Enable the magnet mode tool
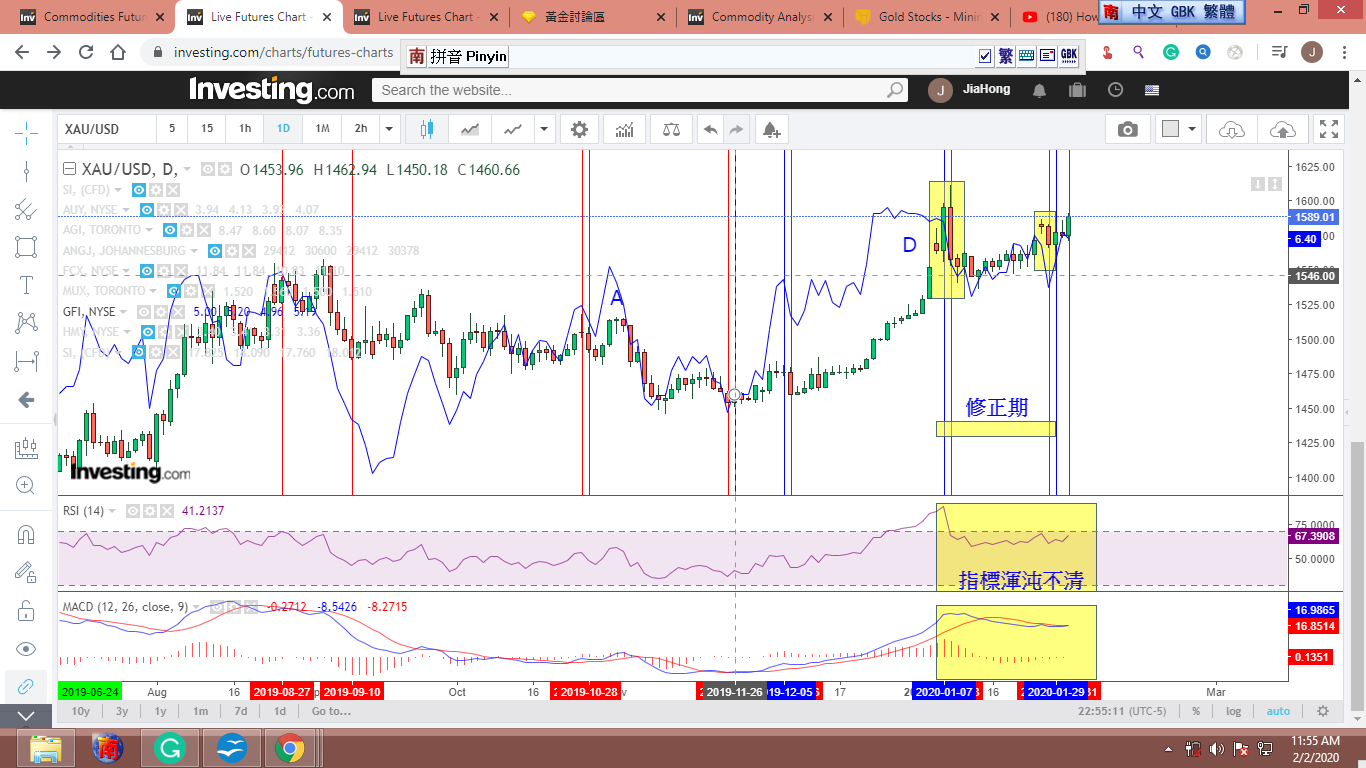This screenshot has height=768, width=1366. pos(26,534)
